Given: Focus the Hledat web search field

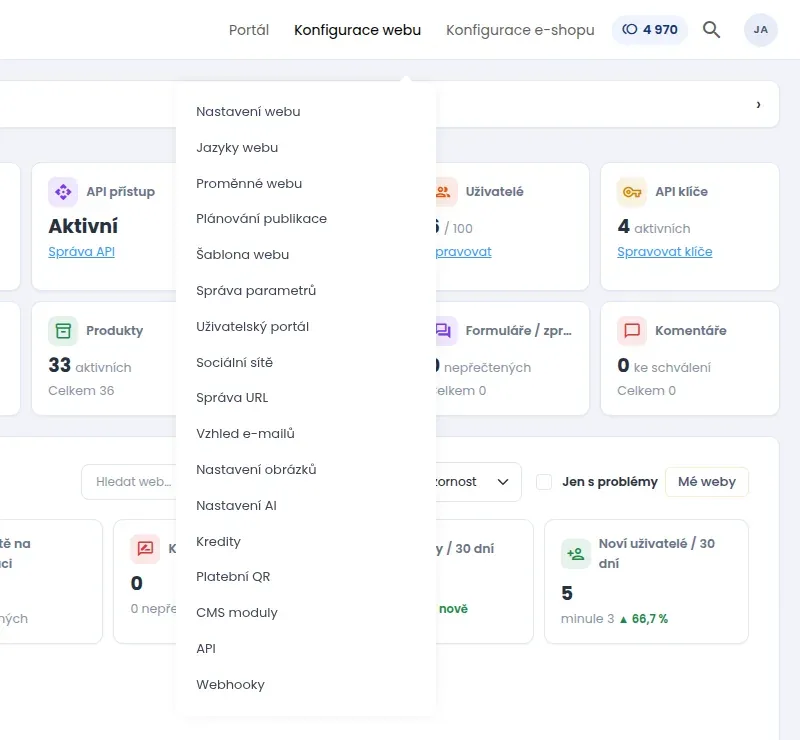Looking at the screenshot, I should [129, 482].
